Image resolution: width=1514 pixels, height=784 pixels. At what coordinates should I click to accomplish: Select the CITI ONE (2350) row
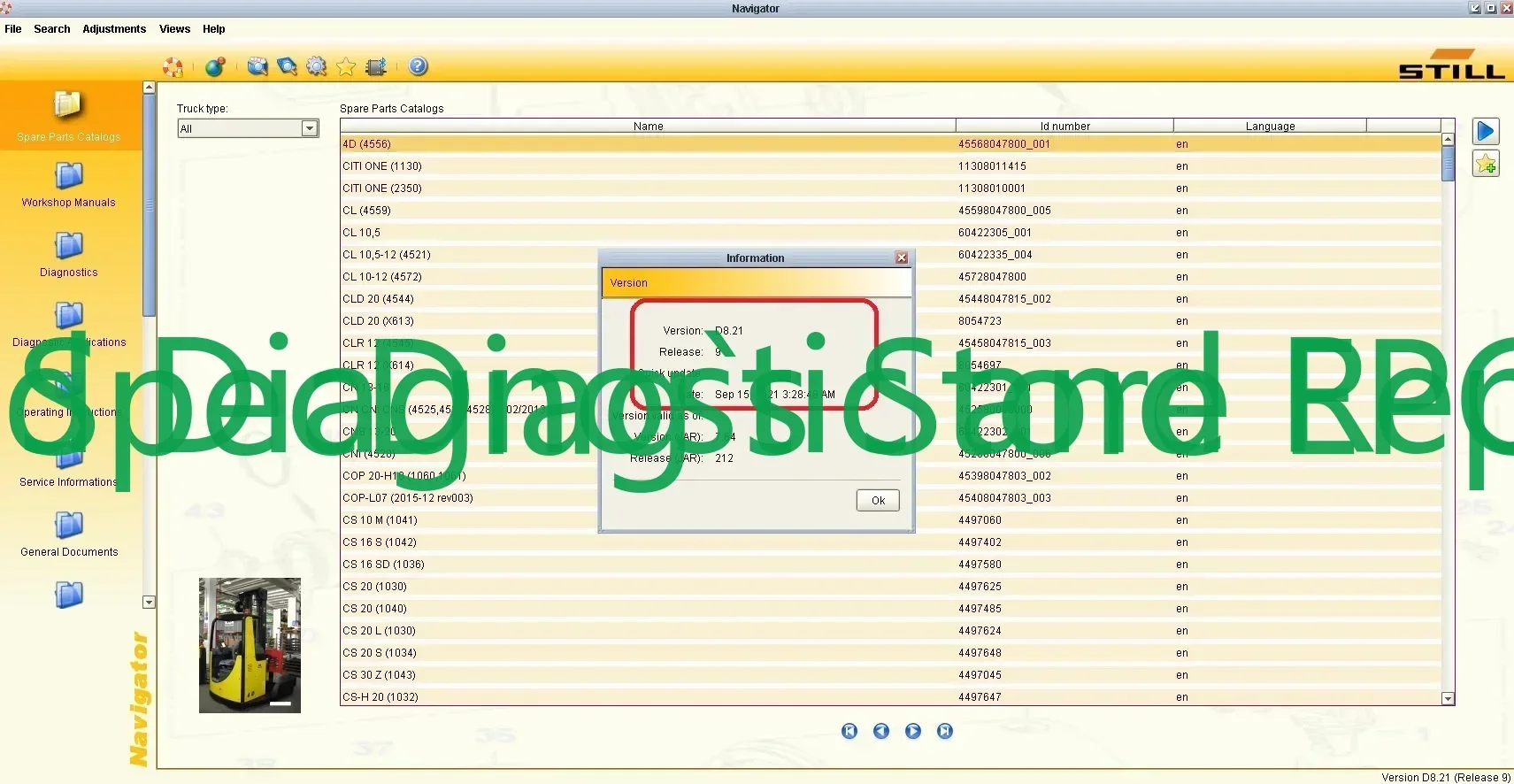(x=890, y=188)
